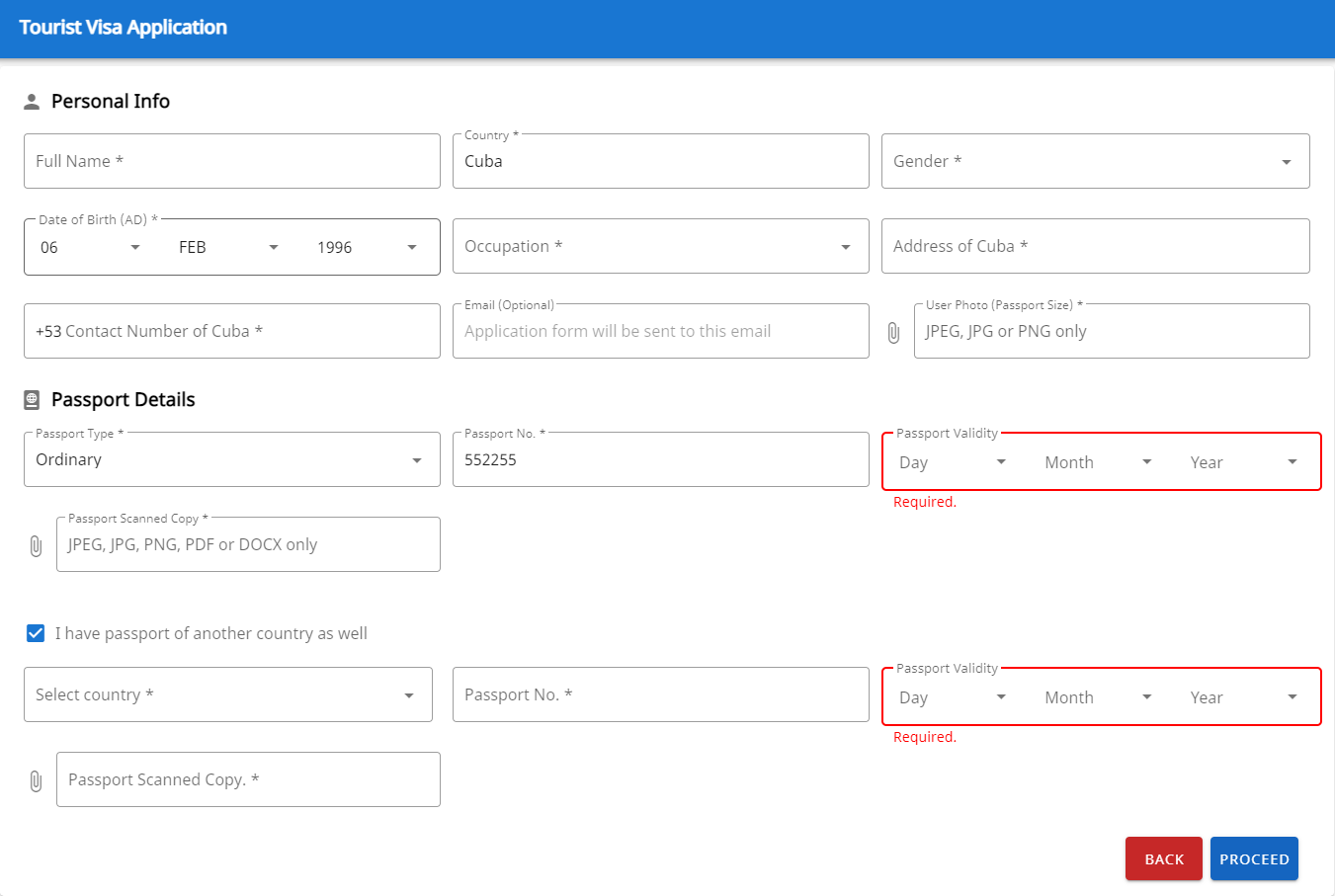
Task: Open the Select country dropdown
Action: click(228, 694)
